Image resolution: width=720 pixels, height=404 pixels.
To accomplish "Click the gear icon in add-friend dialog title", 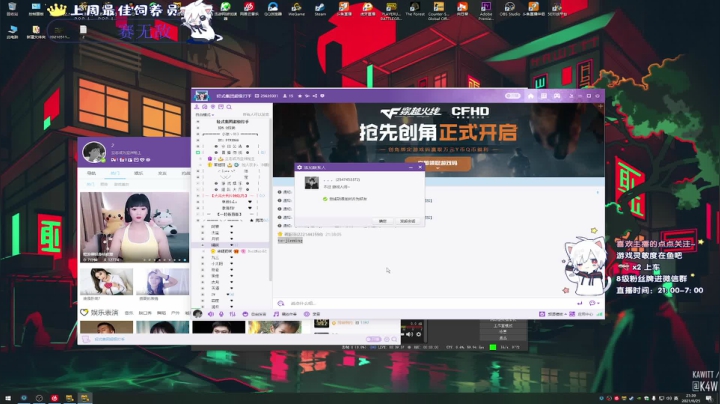I will tap(299, 168).
